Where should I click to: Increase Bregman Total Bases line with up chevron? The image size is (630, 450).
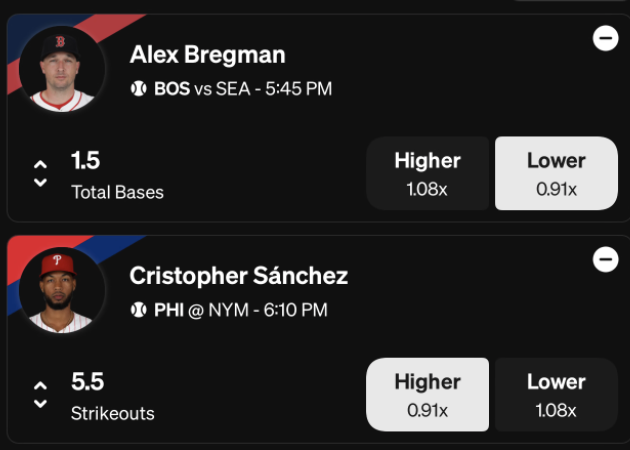[40, 164]
